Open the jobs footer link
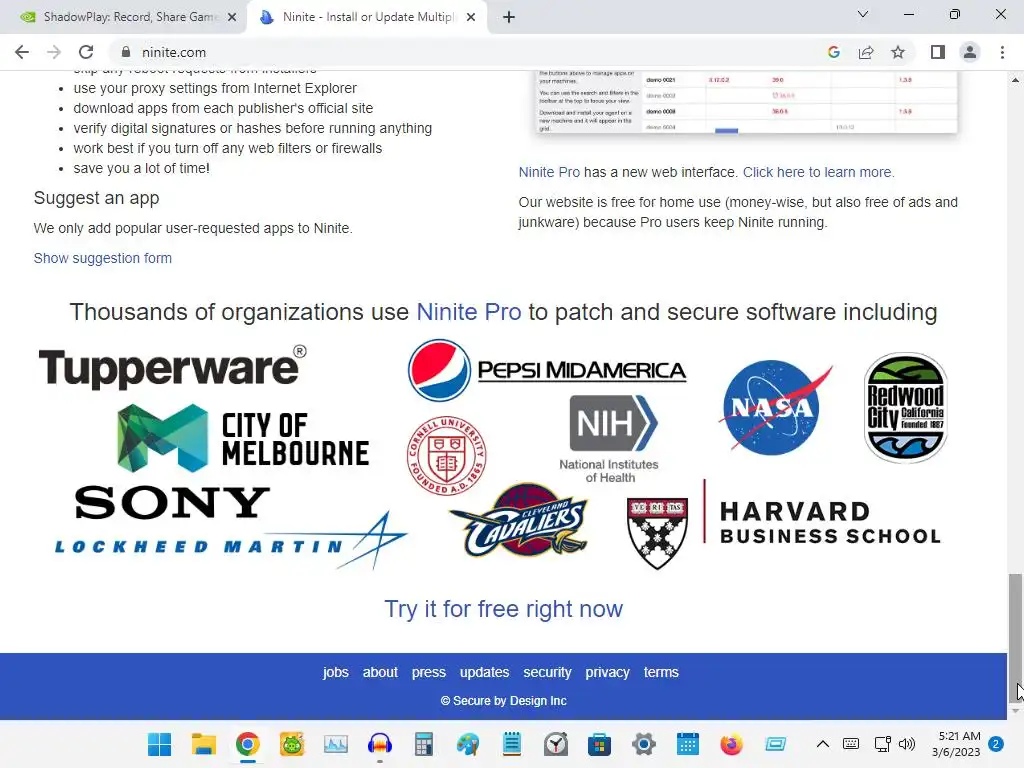 click(x=336, y=672)
